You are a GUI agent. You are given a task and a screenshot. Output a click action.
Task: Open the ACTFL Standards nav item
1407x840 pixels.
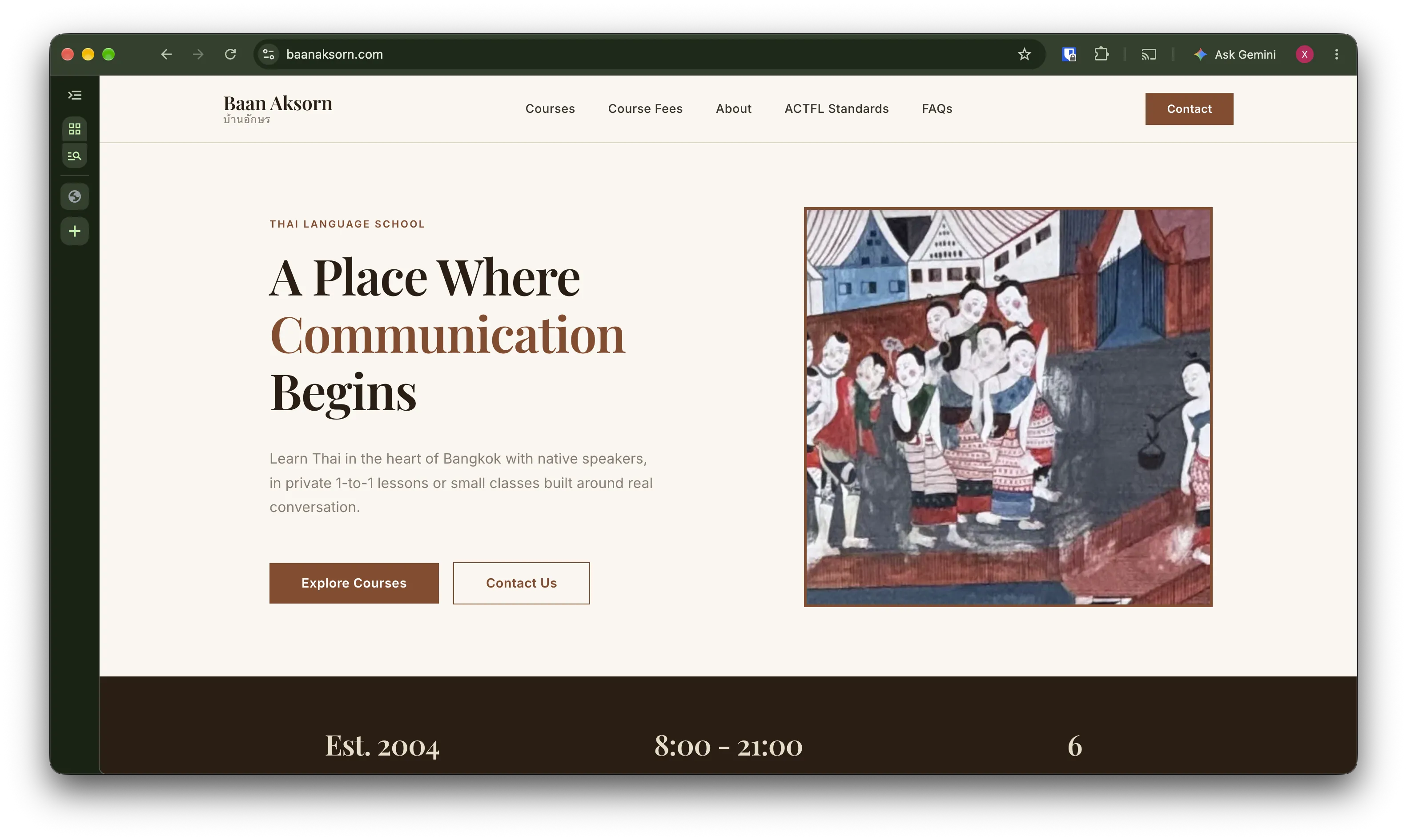(836, 109)
